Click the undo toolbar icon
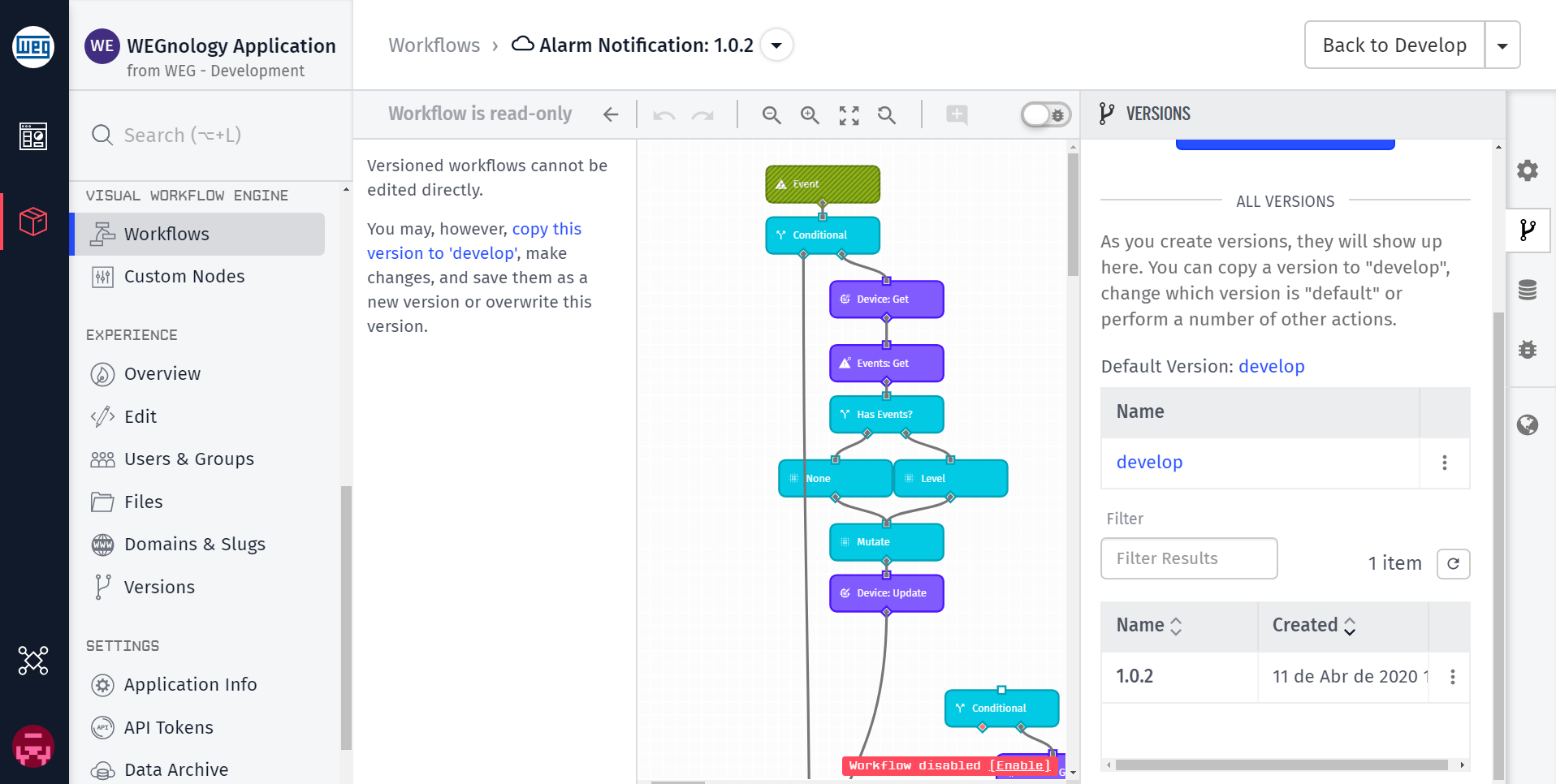This screenshot has width=1556, height=784. [x=664, y=115]
